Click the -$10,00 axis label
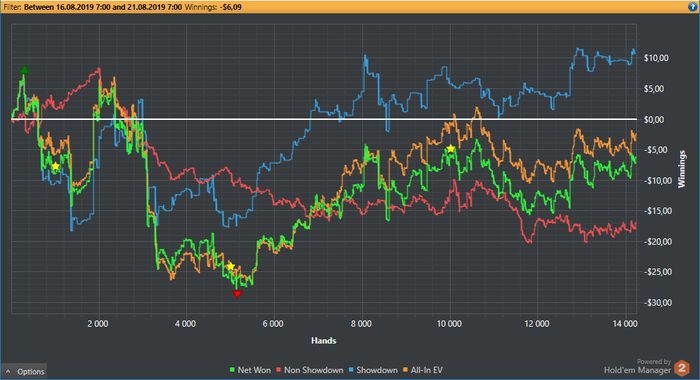The width and height of the screenshot is (700, 380). click(658, 180)
